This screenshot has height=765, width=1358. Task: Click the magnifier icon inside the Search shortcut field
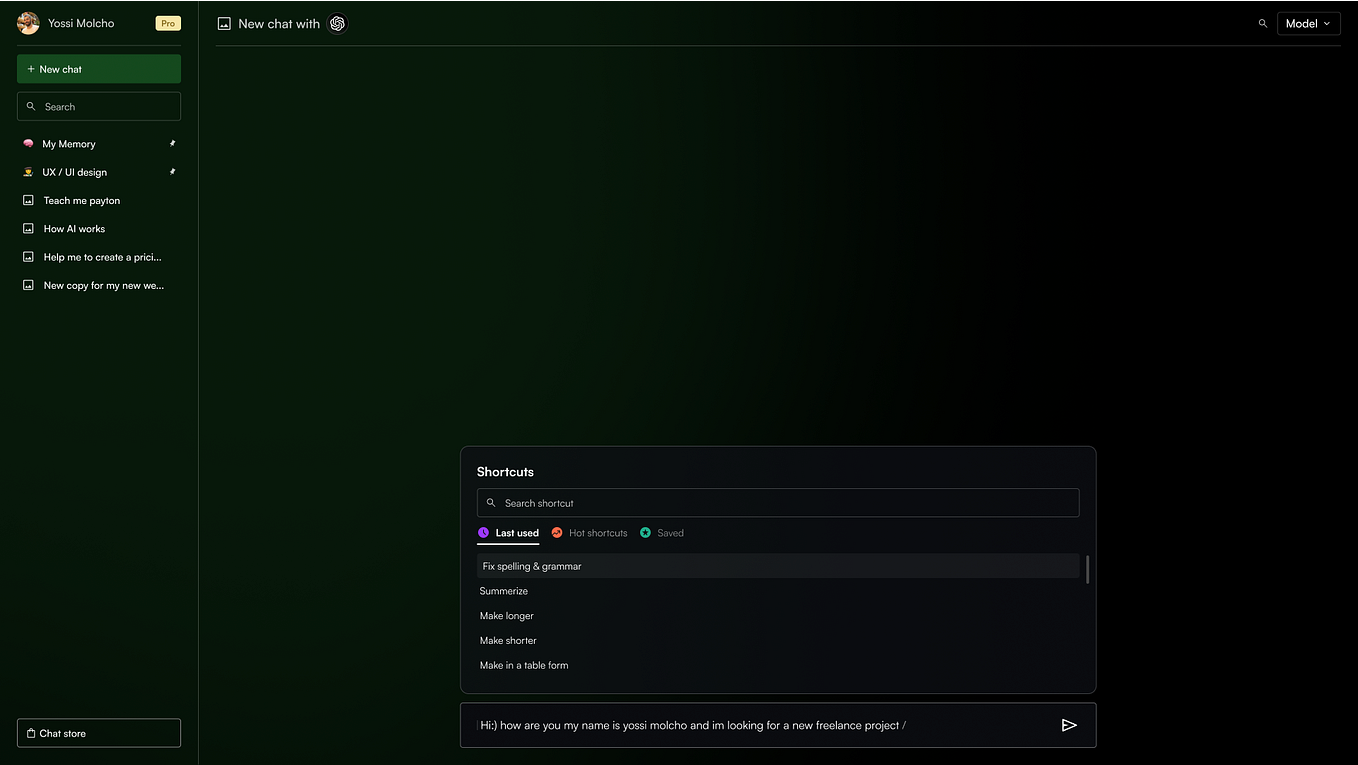point(491,502)
